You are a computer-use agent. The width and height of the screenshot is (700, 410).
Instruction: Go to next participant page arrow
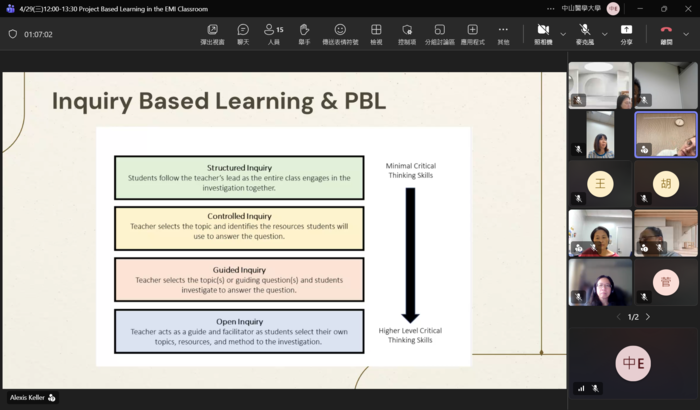(648, 317)
